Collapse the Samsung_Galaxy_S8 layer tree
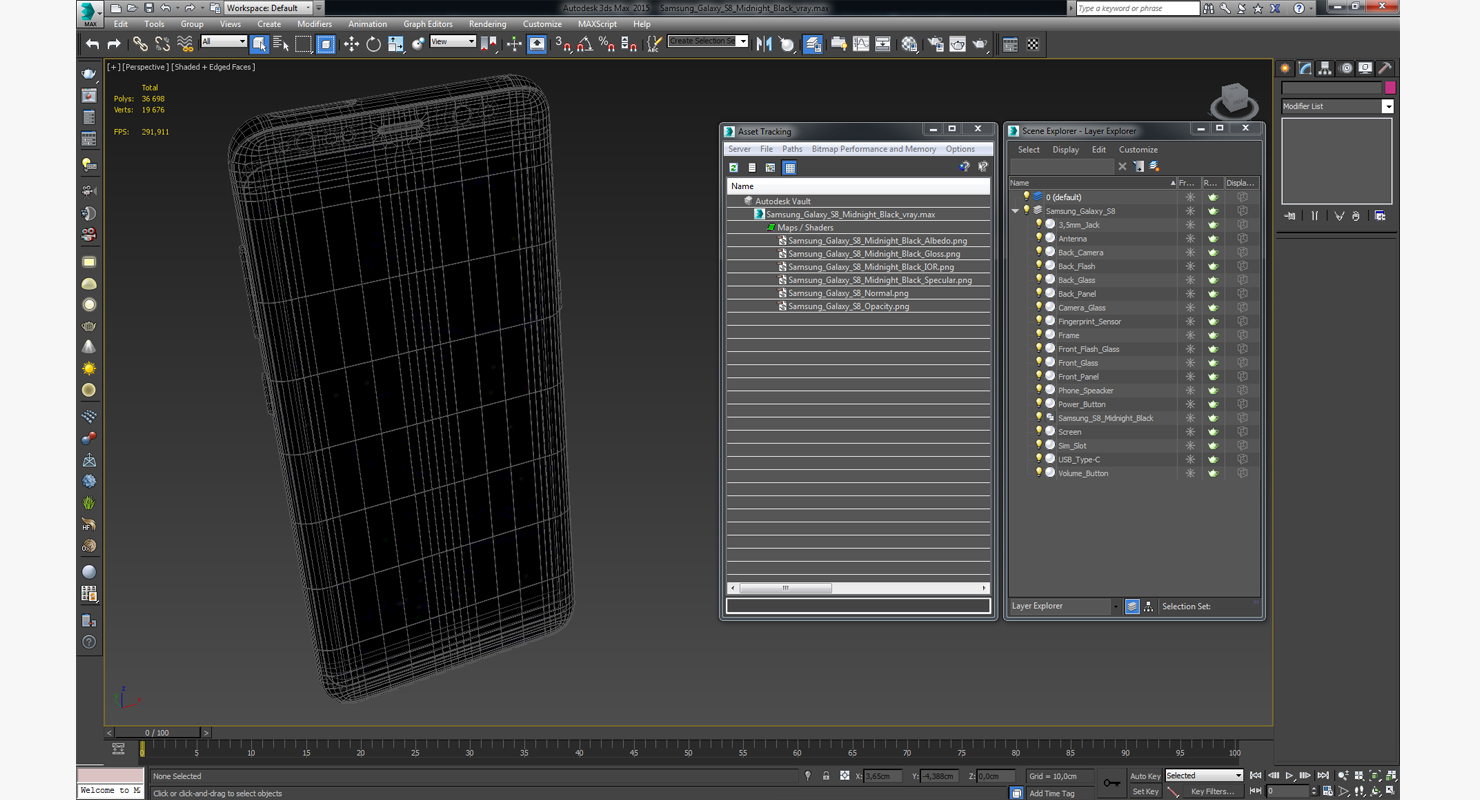 coord(1015,211)
